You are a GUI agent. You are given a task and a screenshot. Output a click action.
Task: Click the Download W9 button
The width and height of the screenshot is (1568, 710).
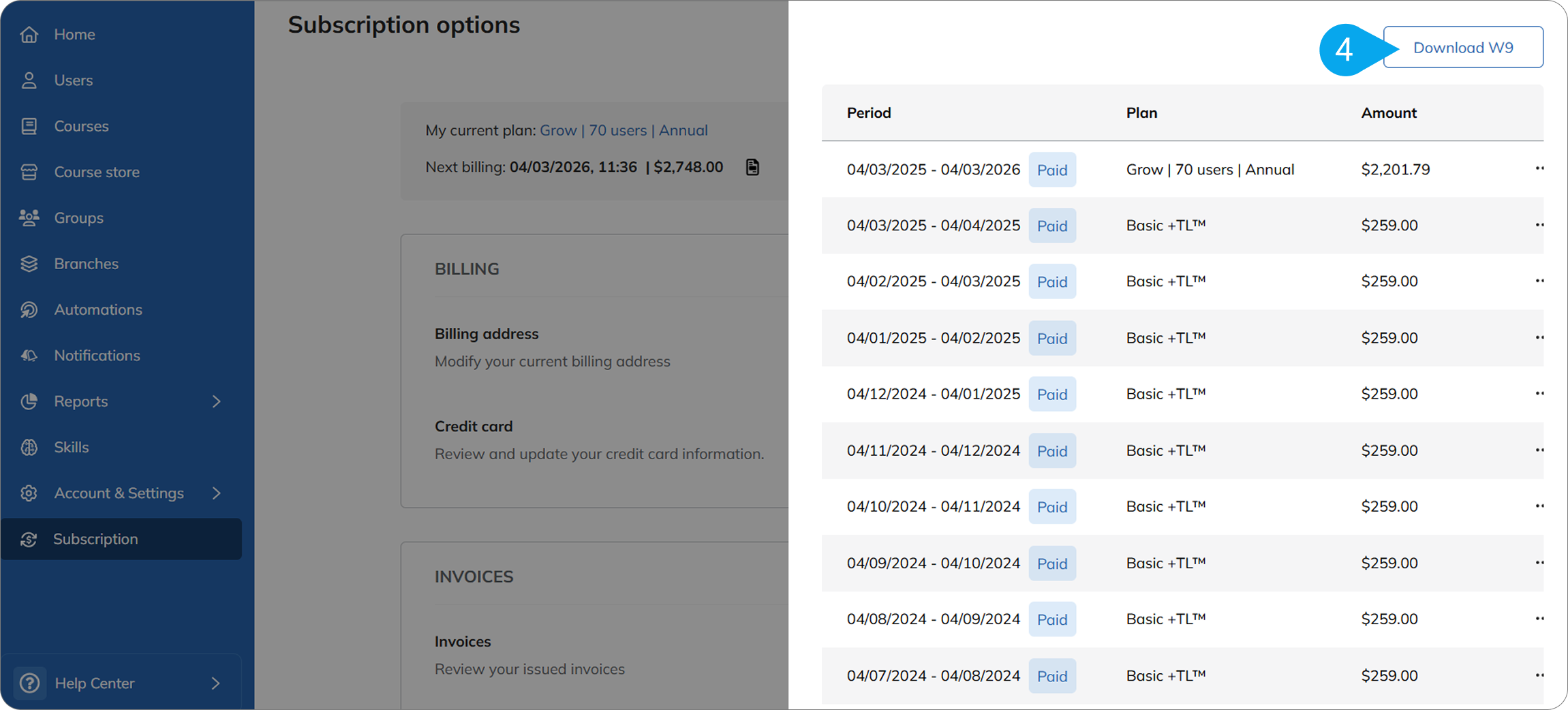(x=1463, y=47)
